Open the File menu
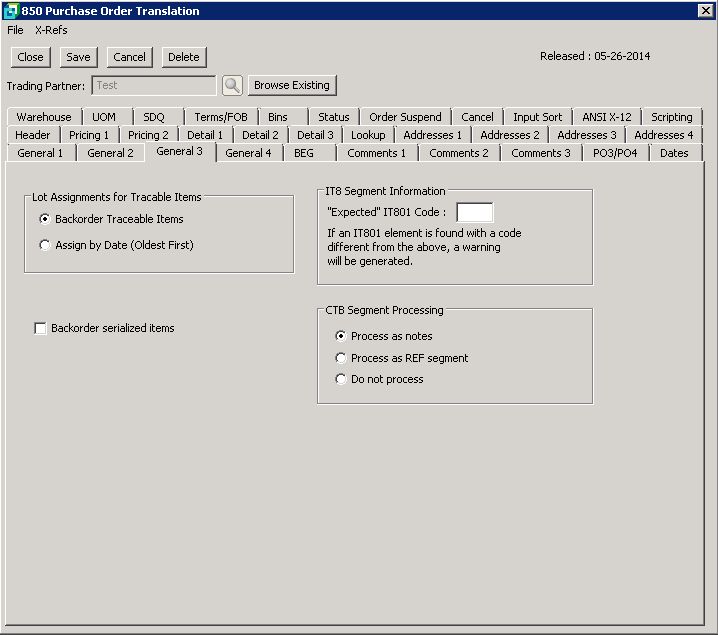 15,30
